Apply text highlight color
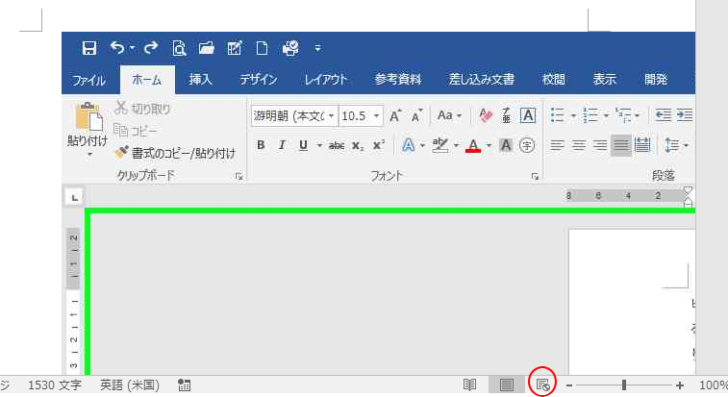 pyautogui.click(x=440, y=145)
